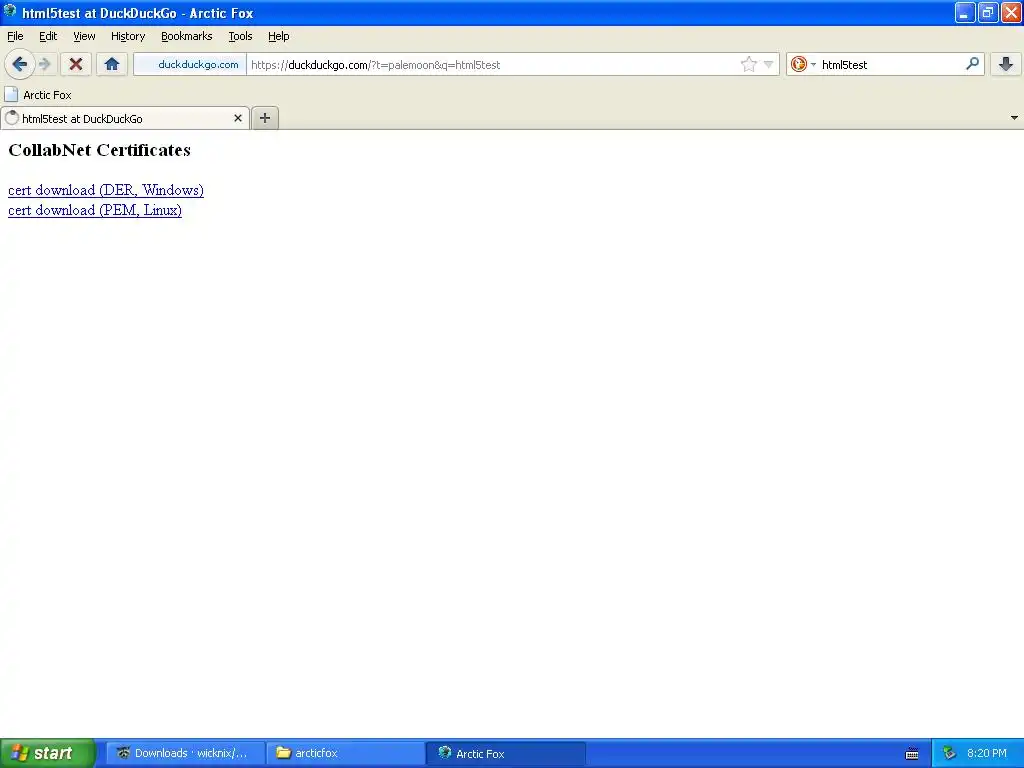Screen dimensions: 1024x768
Task: Bookmark this page with the star icon
Action: tap(748, 64)
